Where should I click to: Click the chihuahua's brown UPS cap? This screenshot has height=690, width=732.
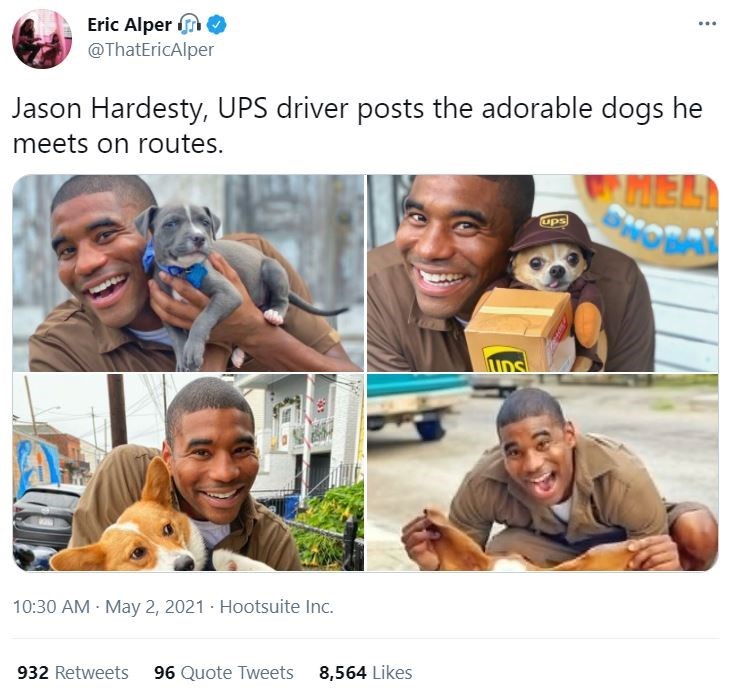pos(550,232)
